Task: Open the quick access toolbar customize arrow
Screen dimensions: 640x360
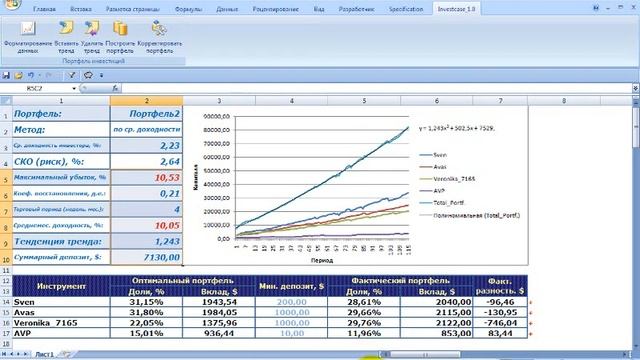Action: (101, 76)
